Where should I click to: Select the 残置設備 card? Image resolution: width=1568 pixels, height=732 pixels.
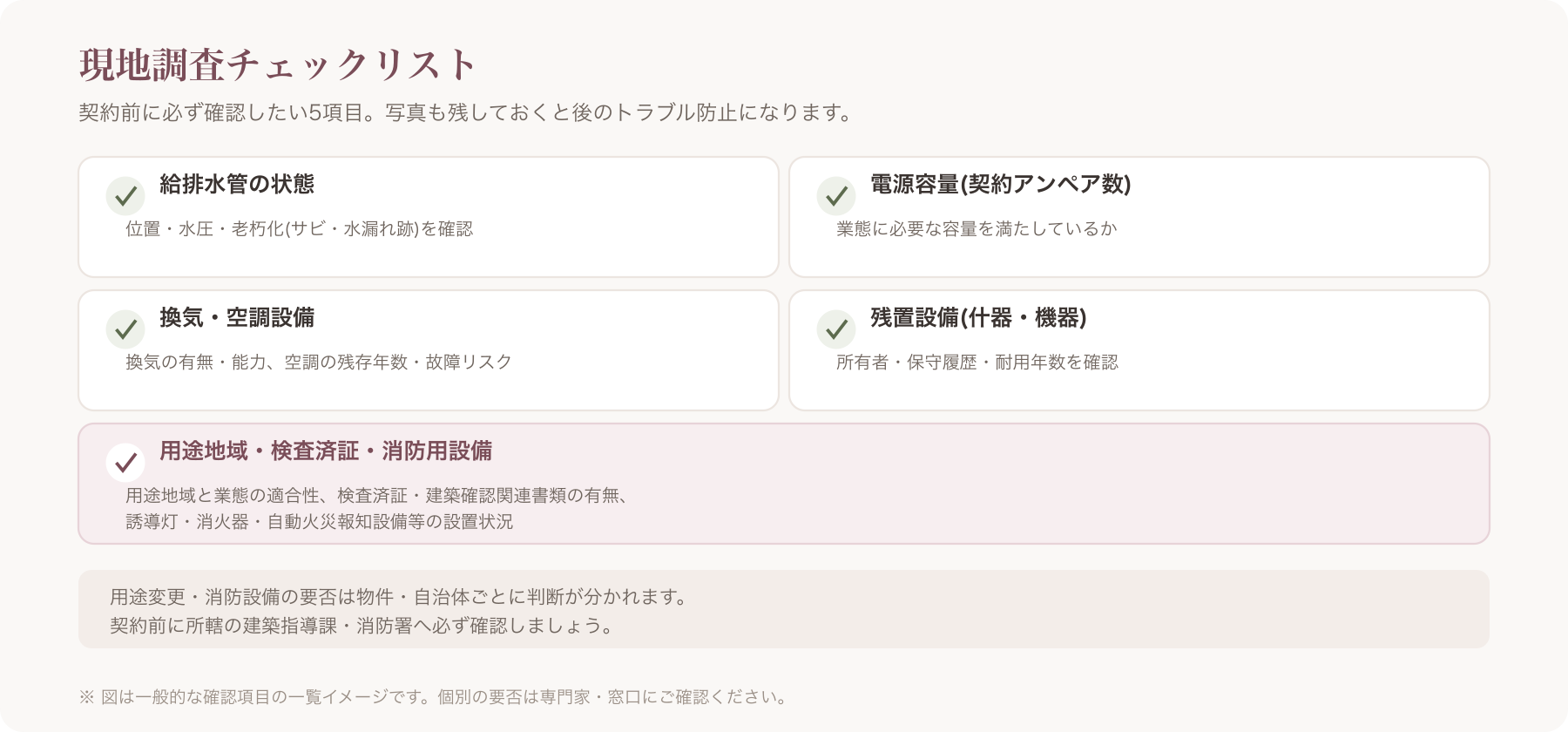tap(1139, 350)
